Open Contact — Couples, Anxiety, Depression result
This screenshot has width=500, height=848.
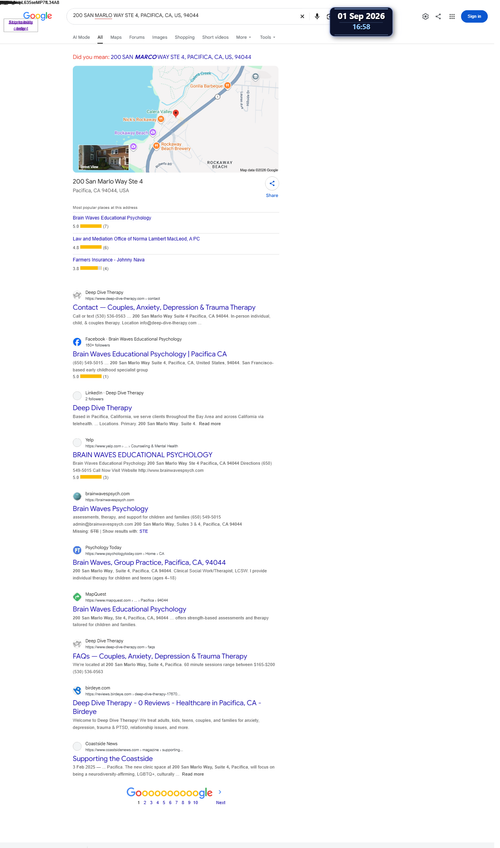[x=164, y=307]
